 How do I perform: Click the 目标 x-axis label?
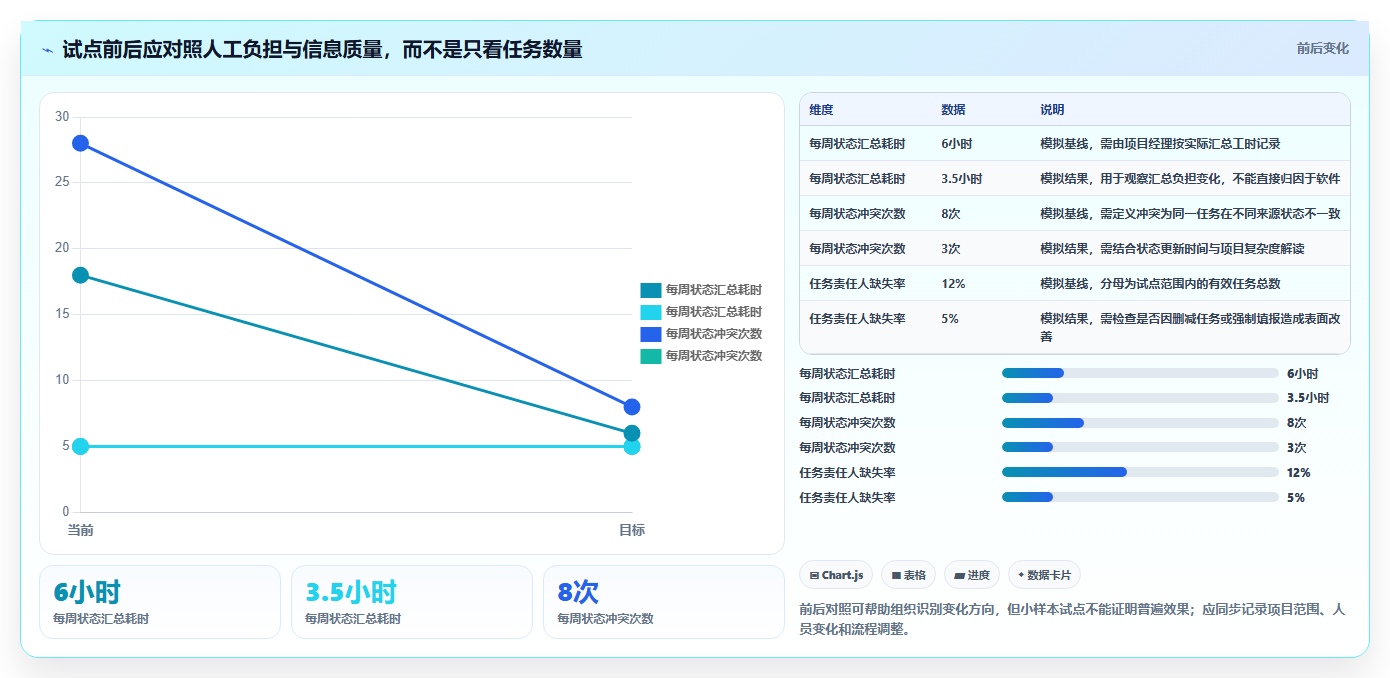[x=632, y=530]
